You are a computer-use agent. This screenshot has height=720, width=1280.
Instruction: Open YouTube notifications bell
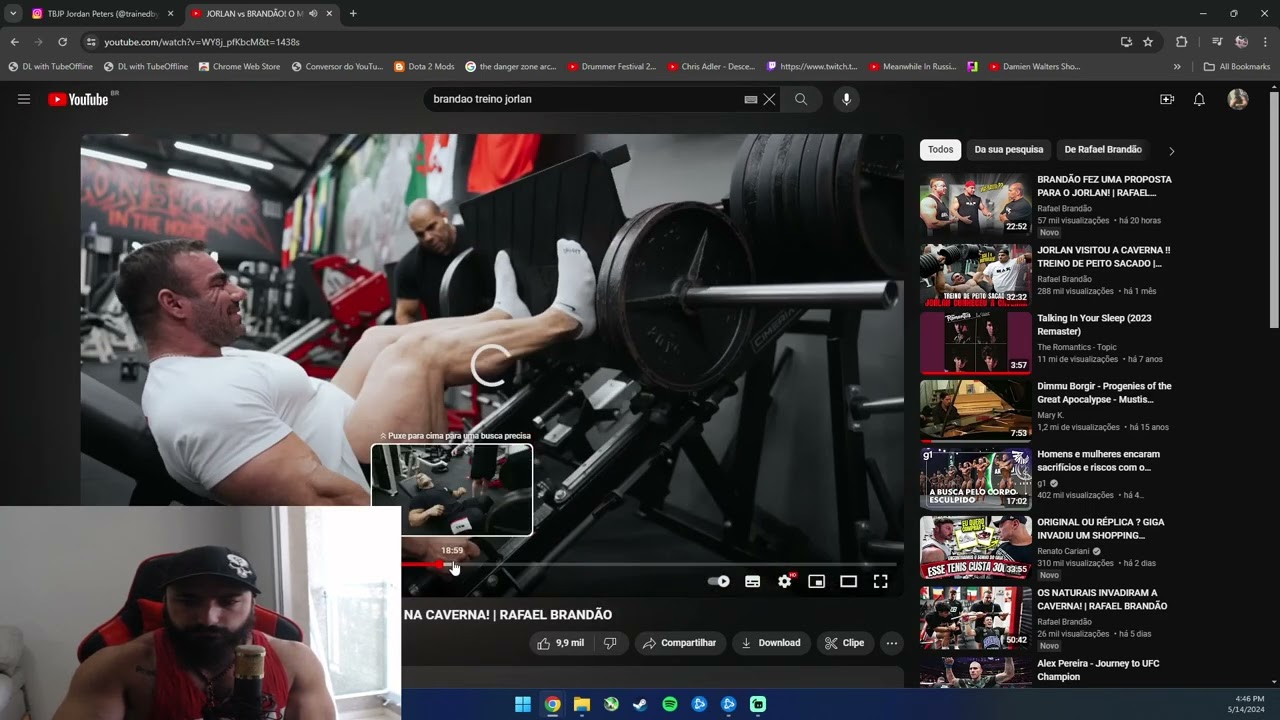point(1199,99)
